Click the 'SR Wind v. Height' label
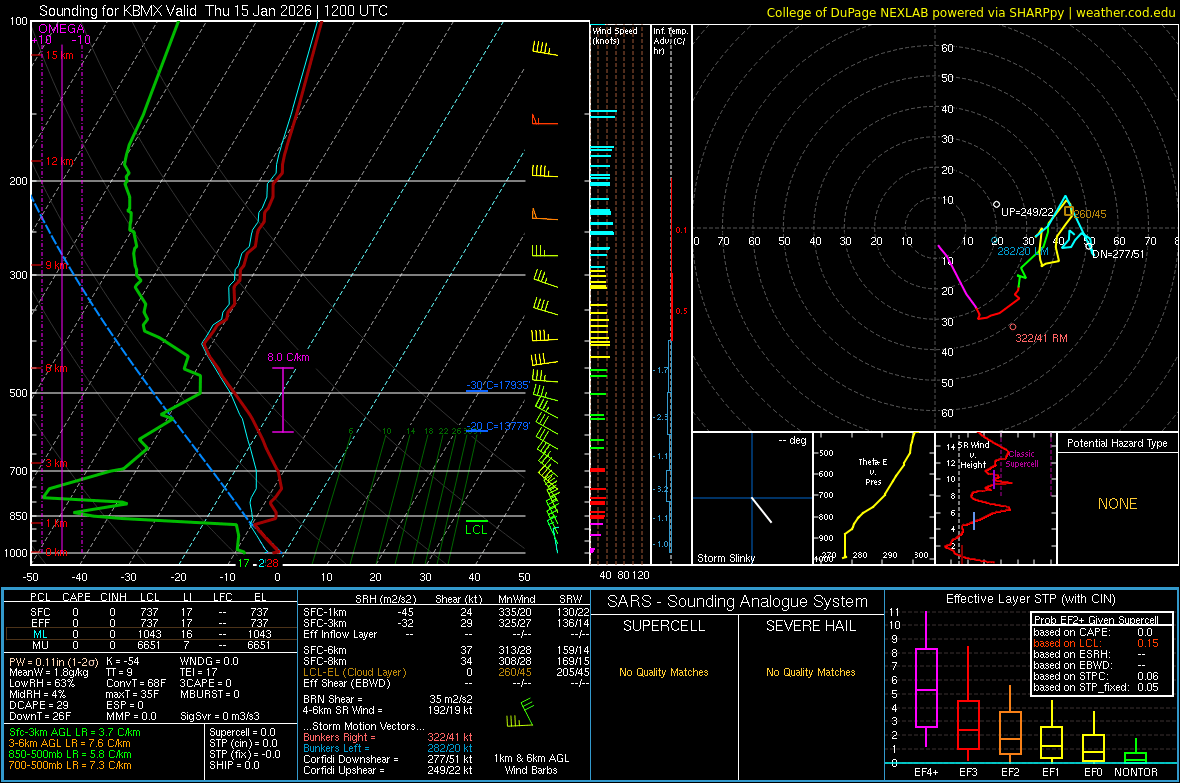The width and height of the screenshot is (1180, 783). point(973,455)
